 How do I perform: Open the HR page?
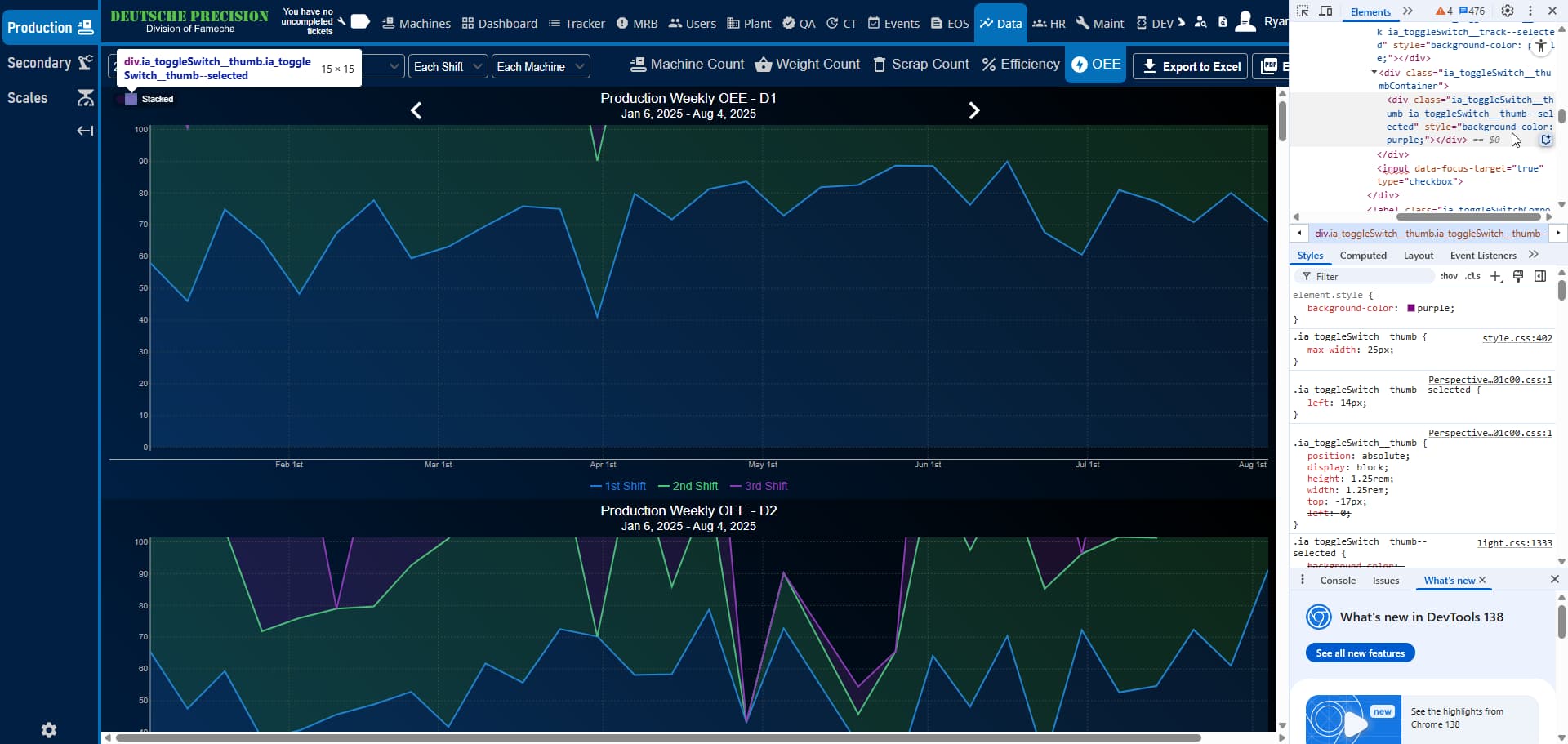tap(1049, 24)
